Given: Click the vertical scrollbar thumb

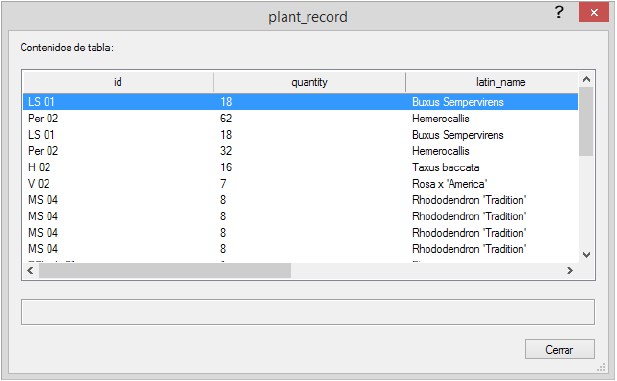Looking at the screenshot, I should 586,122.
